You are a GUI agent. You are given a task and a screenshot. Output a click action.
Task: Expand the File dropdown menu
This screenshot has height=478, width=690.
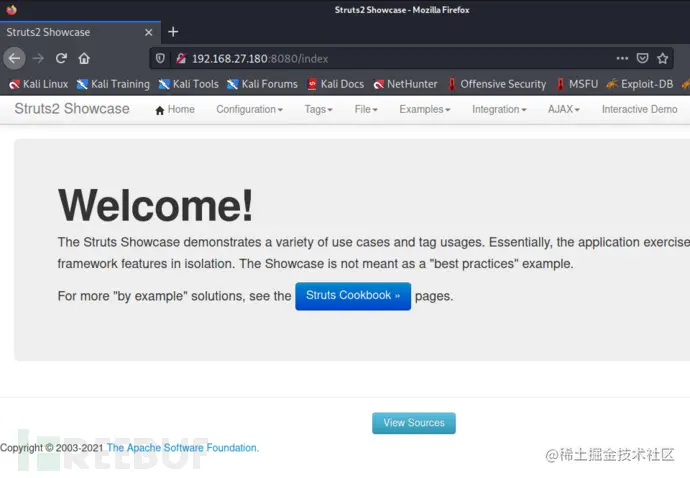366,110
